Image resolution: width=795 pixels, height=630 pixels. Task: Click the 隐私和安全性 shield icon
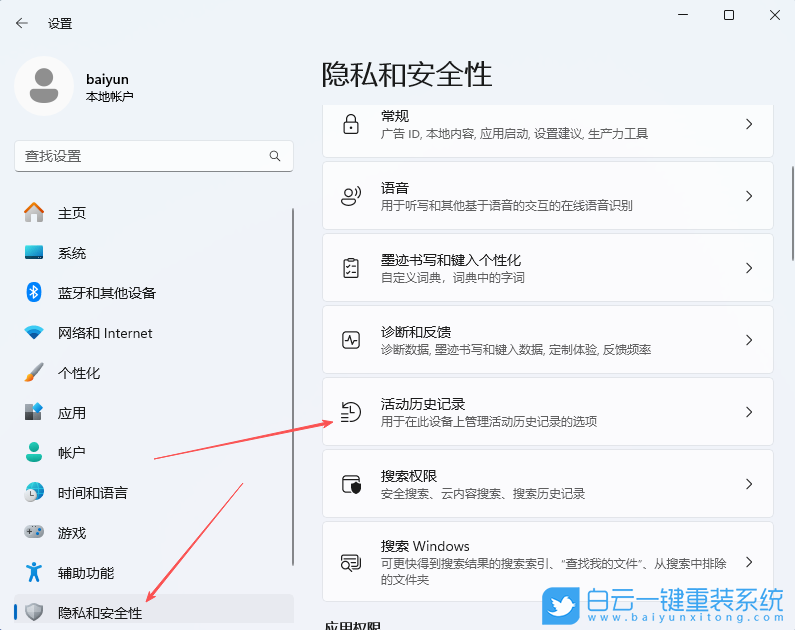click(x=34, y=612)
